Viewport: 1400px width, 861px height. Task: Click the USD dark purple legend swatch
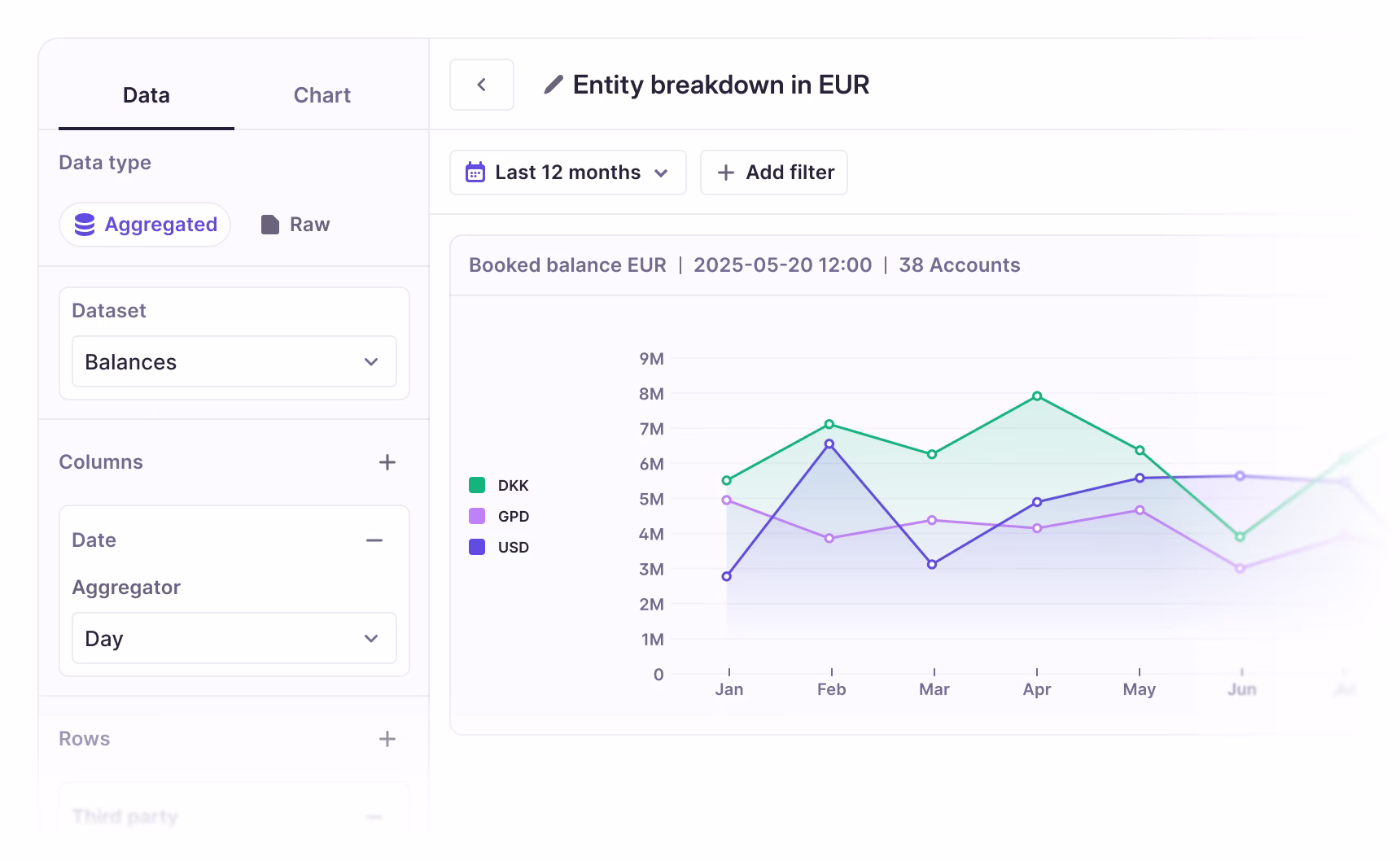477,547
